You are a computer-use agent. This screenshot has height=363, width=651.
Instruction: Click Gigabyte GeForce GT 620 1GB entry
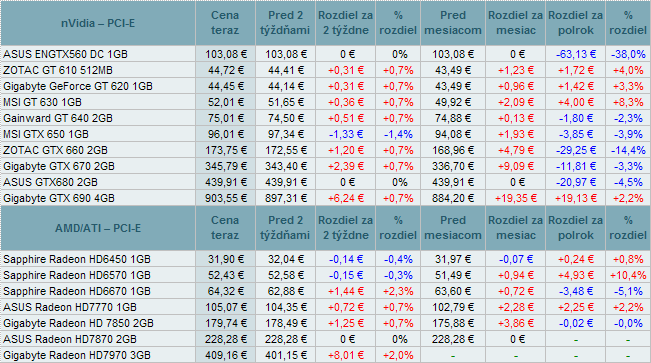pos(78,86)
